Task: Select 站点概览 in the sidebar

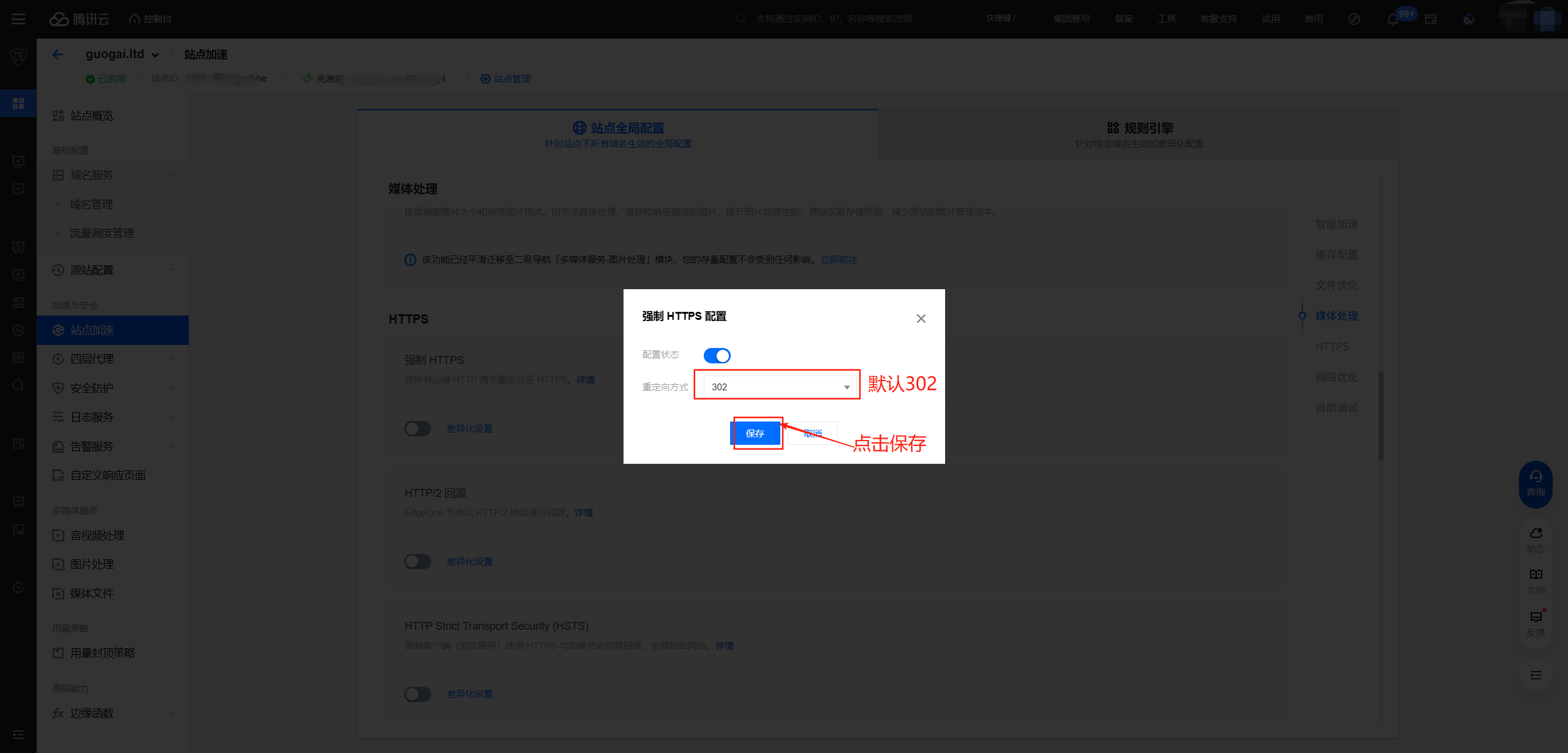Action: 92,116
